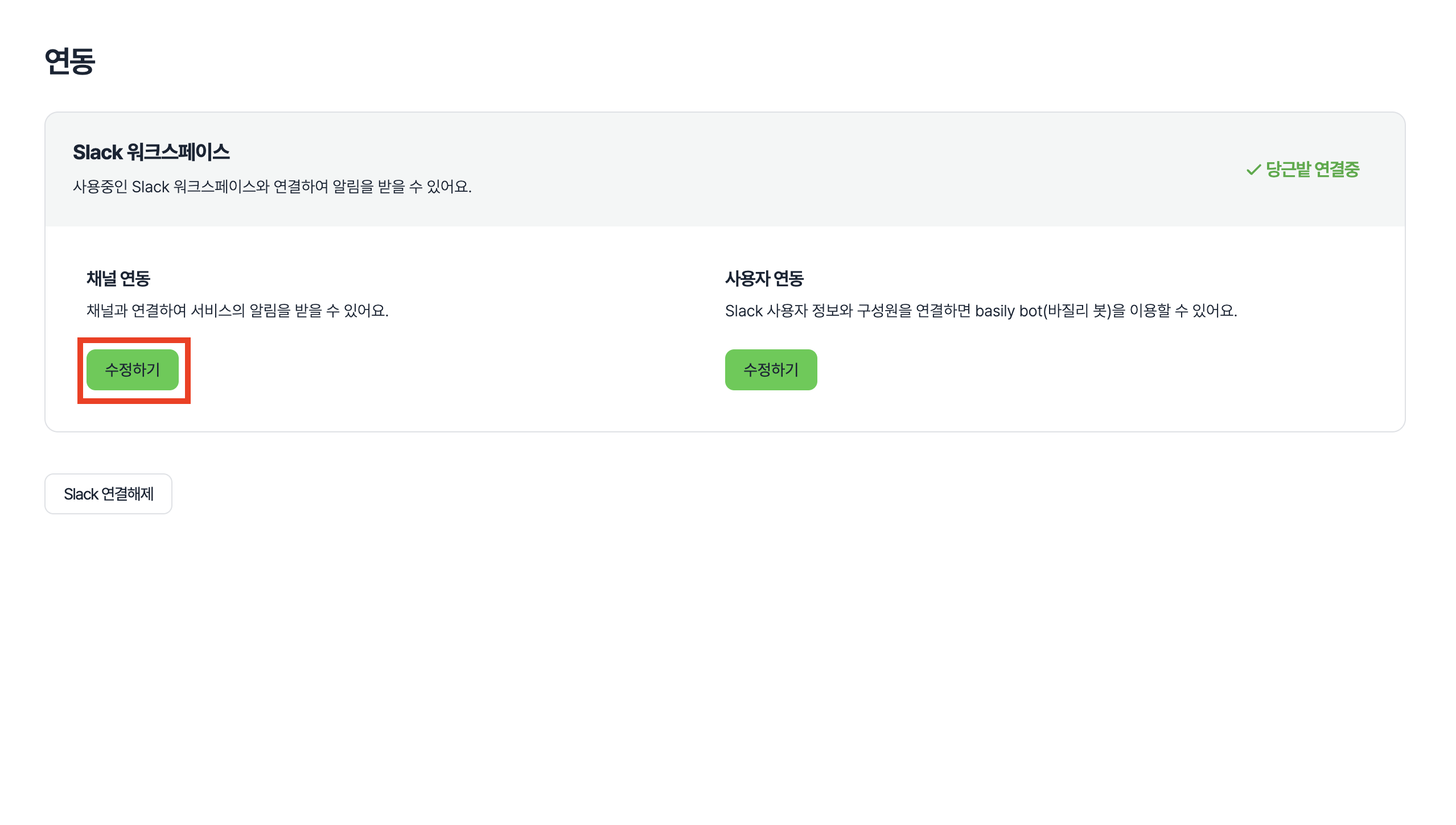Click the word 워크스페이스 in the card title
The image size is (1456, 825).
tap(178, 152)
